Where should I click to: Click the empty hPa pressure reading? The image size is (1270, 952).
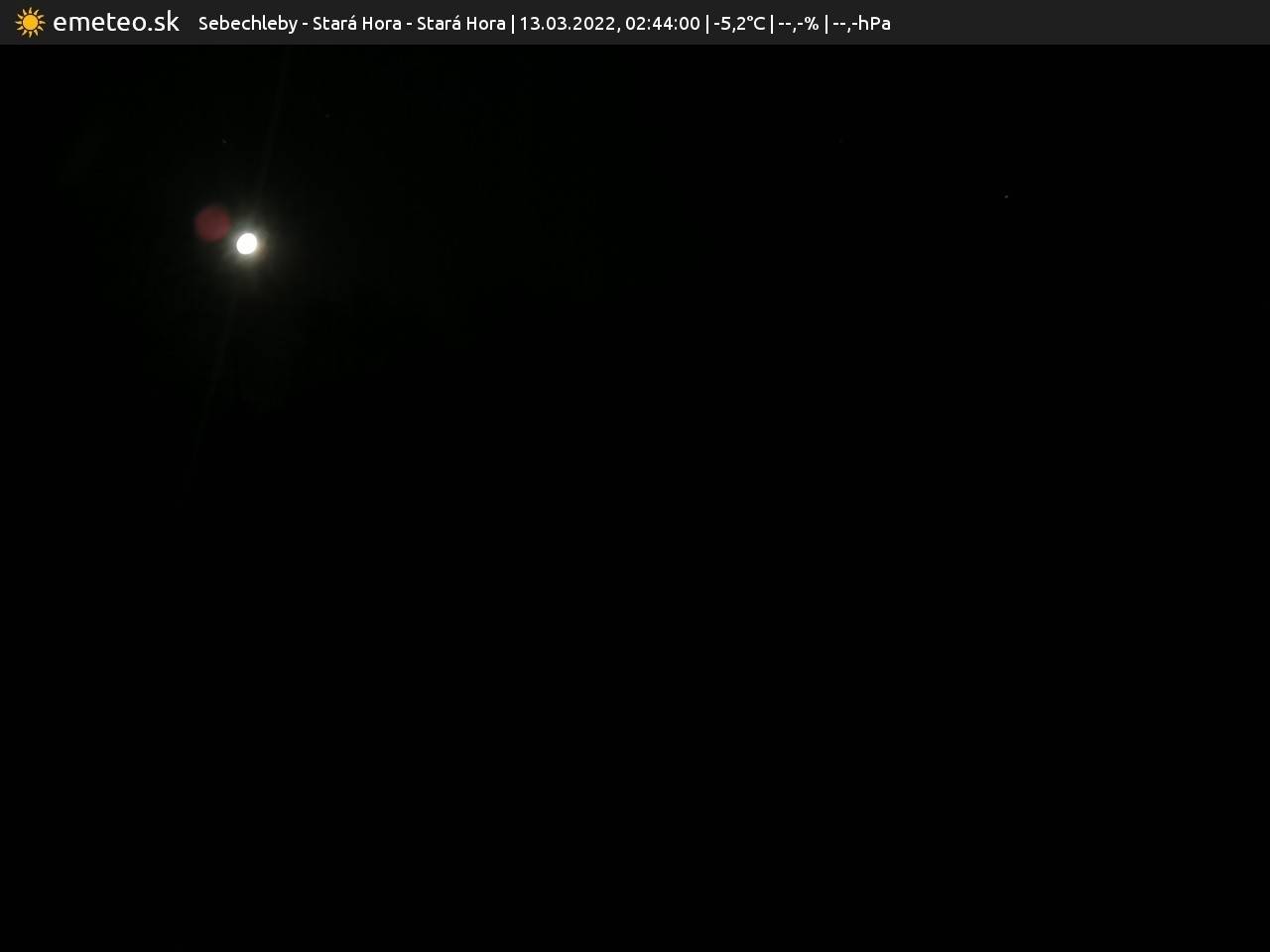[x=861, y=23]
